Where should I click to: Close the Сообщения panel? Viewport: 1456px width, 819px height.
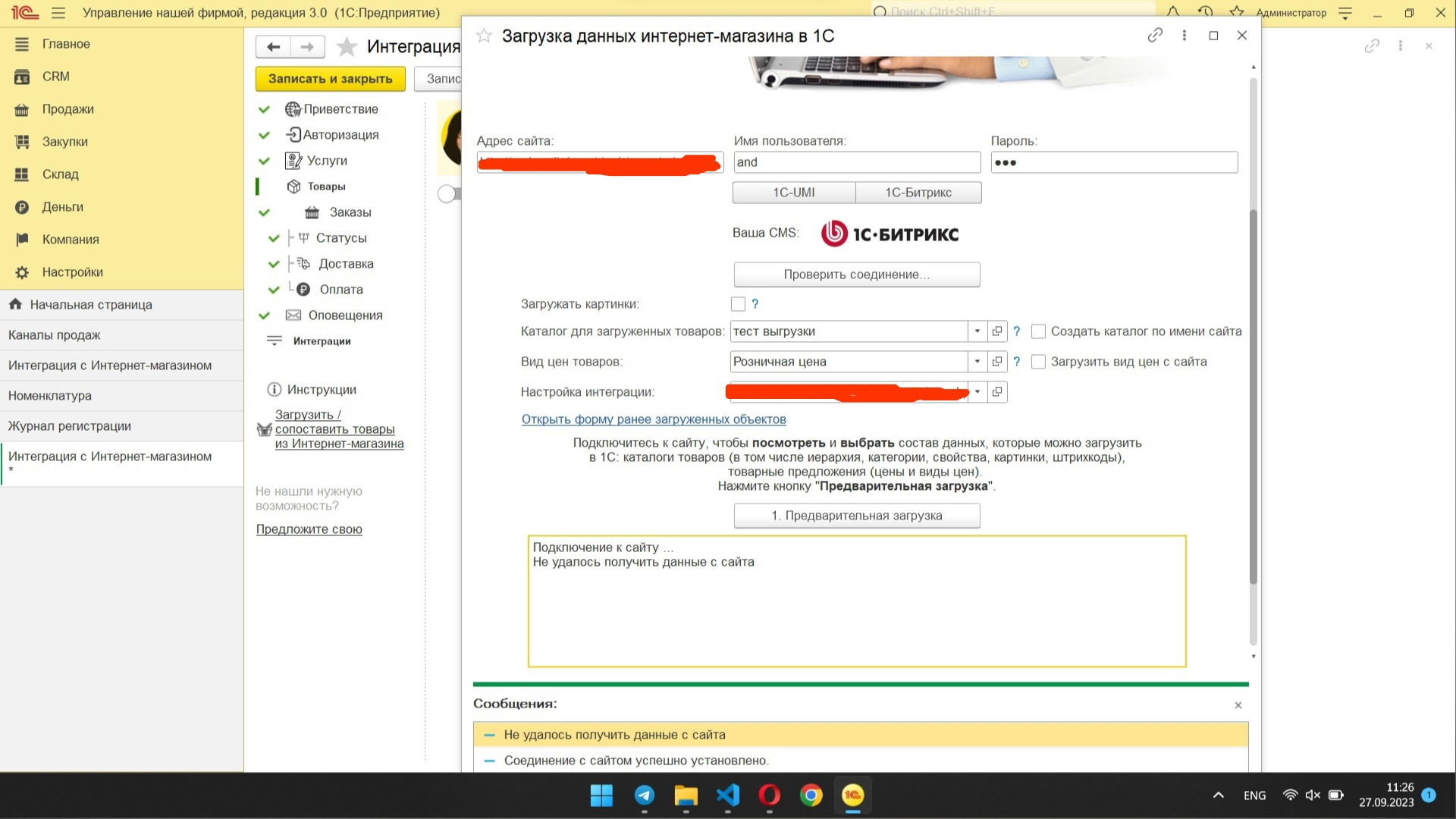(x=1238, y=705)
